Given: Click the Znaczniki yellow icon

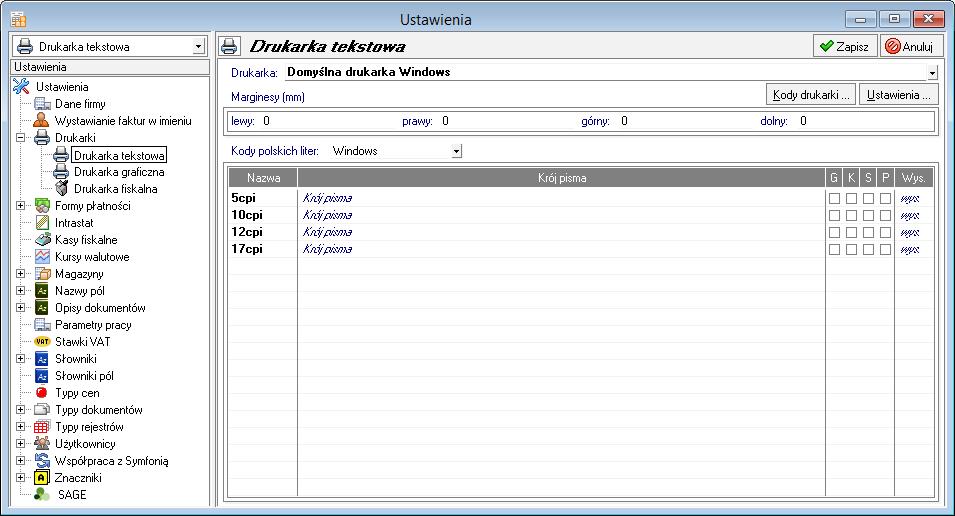Looking at the screenshot, I should (x=41, y=478).
